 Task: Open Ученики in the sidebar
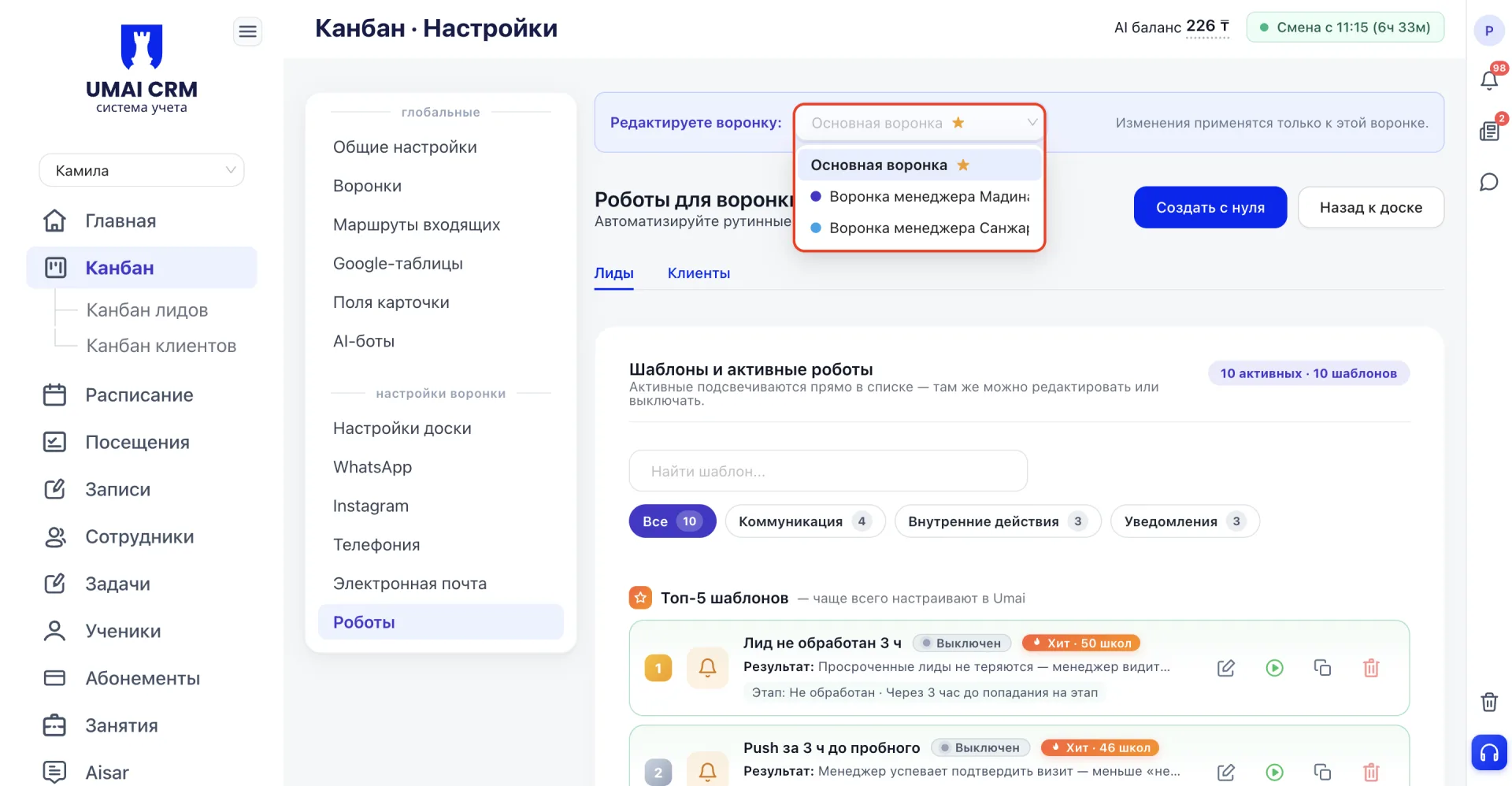point(142,631)
